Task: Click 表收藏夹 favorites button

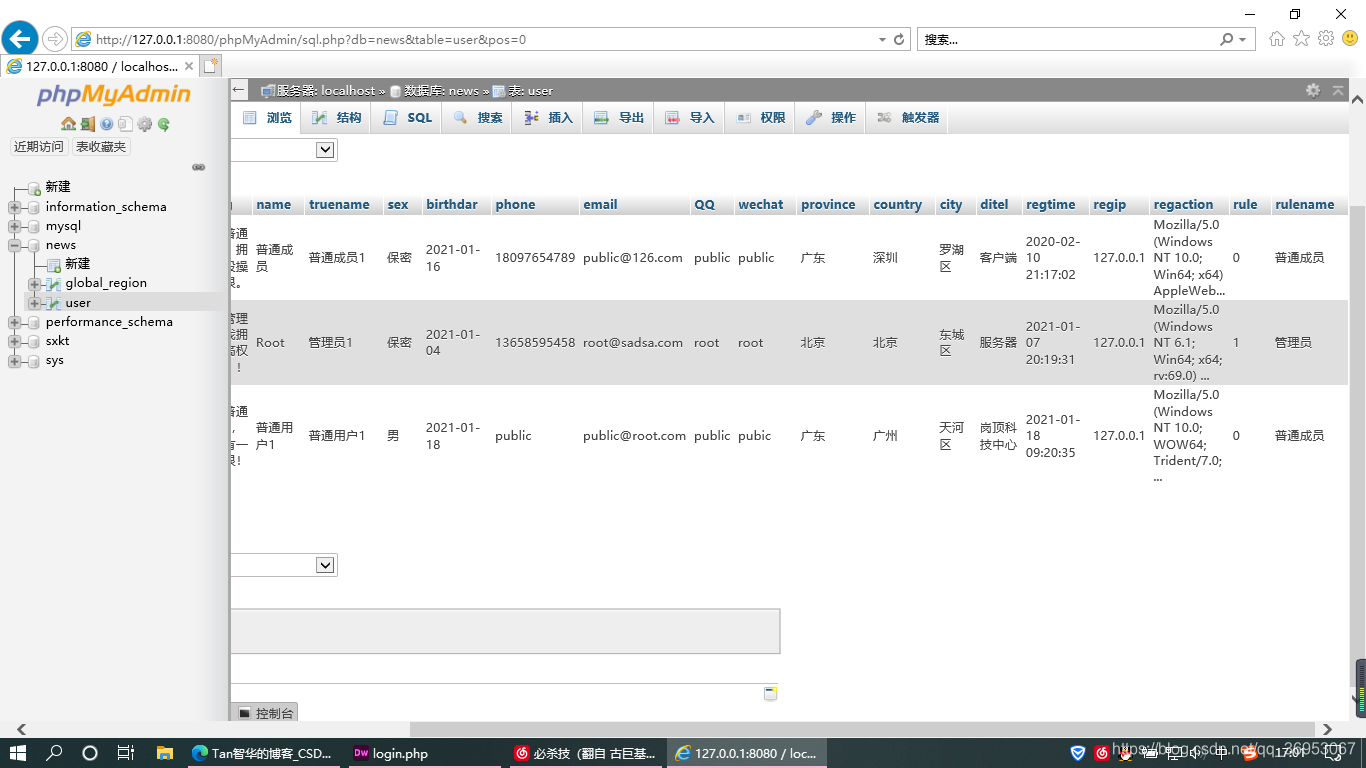Action: pos(101,147)
